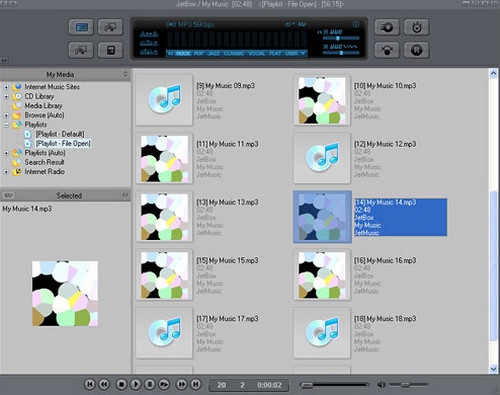Click the recording button left of the 'R' button
Viewport: 500px width, 395px height.
[x=387, y=50]
